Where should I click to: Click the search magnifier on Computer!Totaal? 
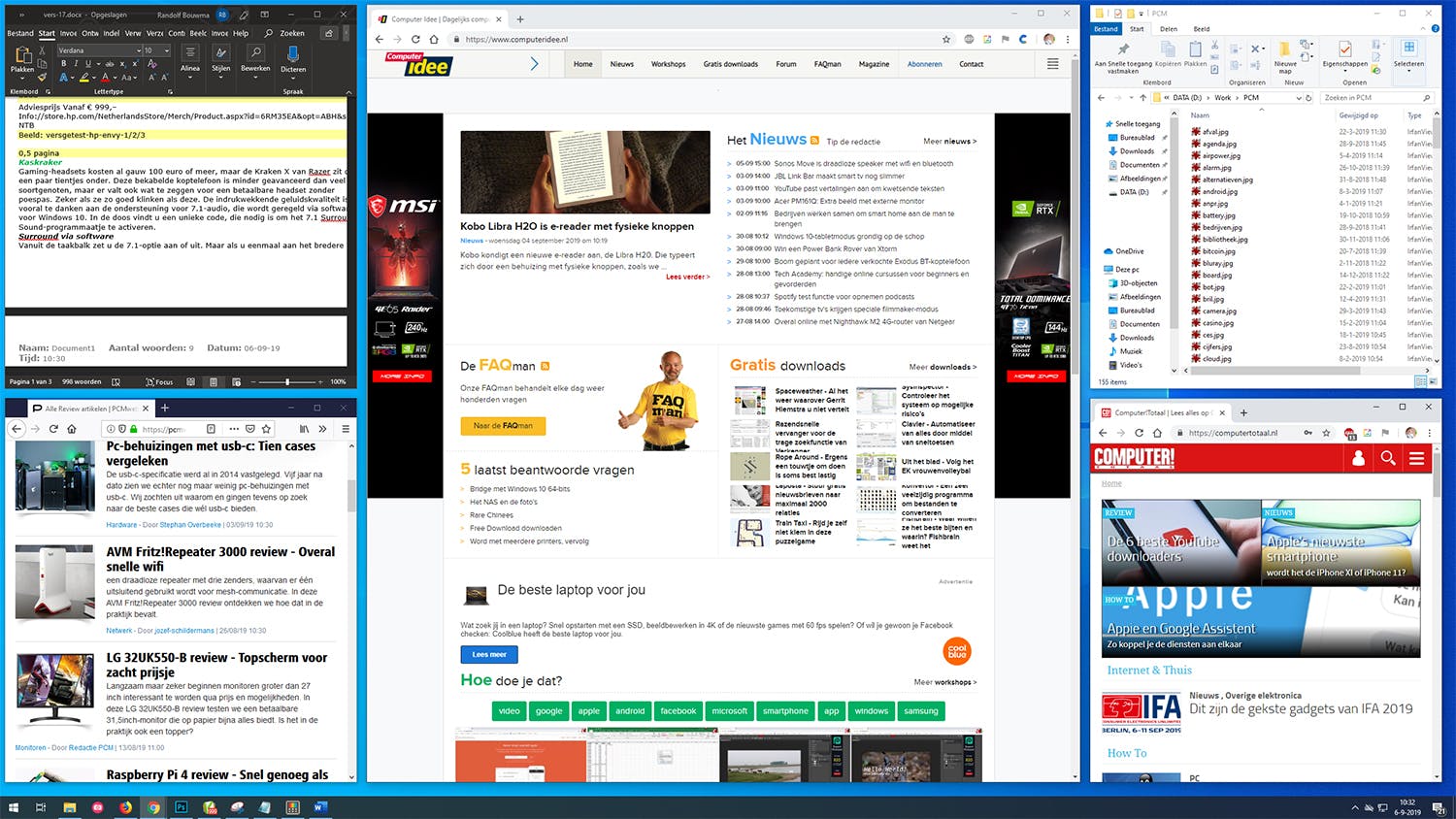point(1388,458)
